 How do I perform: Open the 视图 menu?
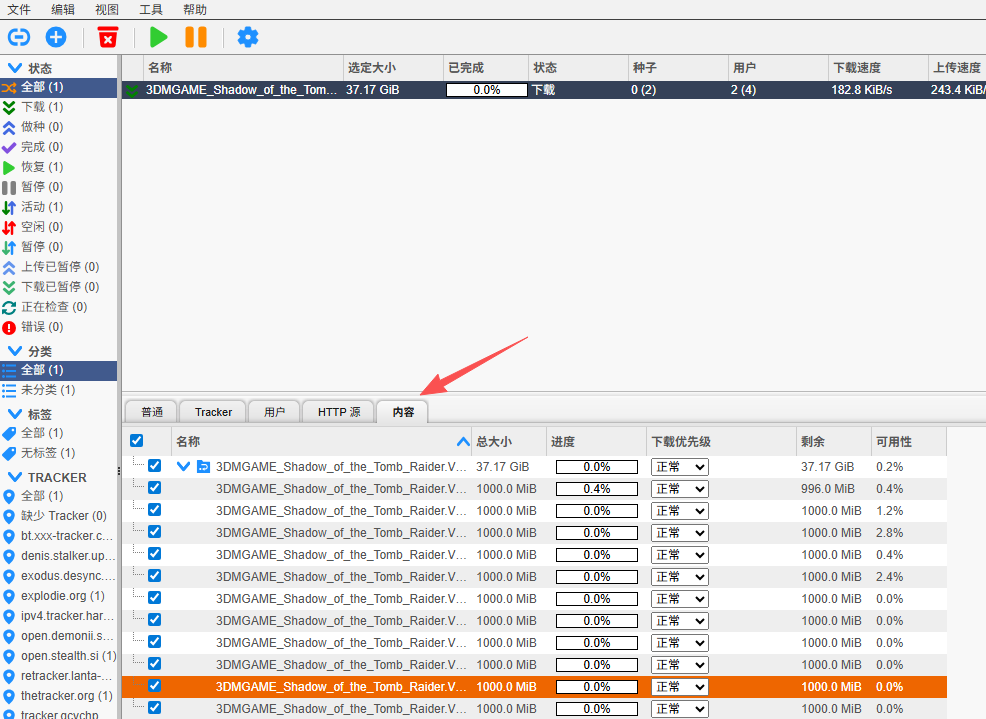pyautogui.click(x=107, y=9)
